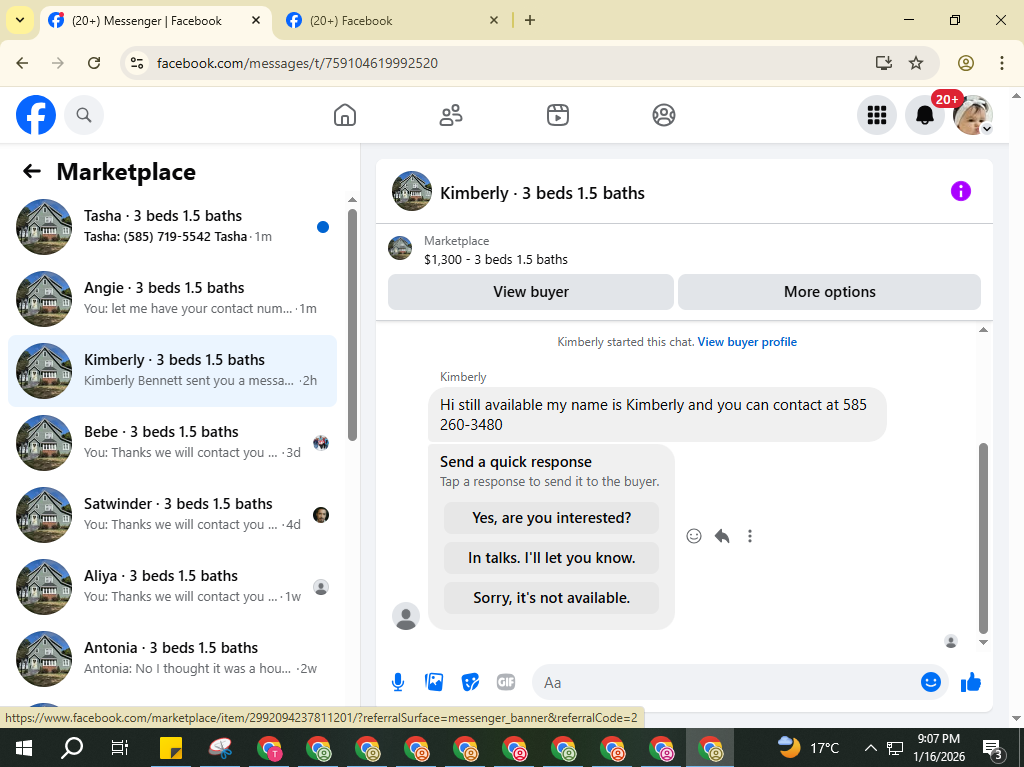
Task: Go back in browser history
Action: tap(22, 63)
